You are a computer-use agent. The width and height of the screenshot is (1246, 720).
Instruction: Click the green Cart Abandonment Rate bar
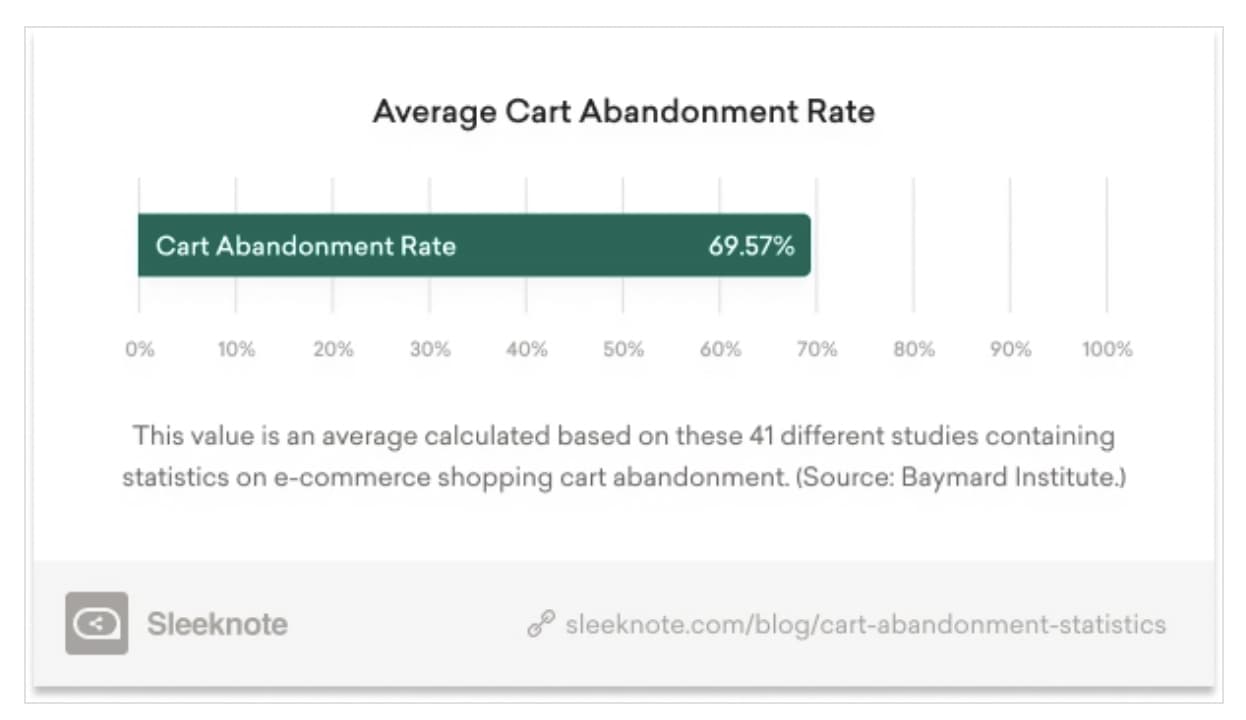click(560, 245)
